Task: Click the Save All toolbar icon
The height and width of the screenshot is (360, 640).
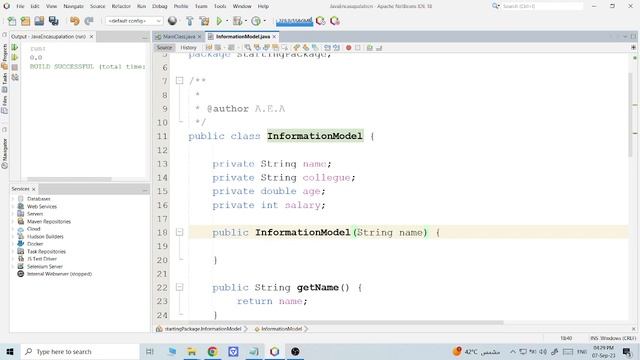Action: click(x=53, y=21)
